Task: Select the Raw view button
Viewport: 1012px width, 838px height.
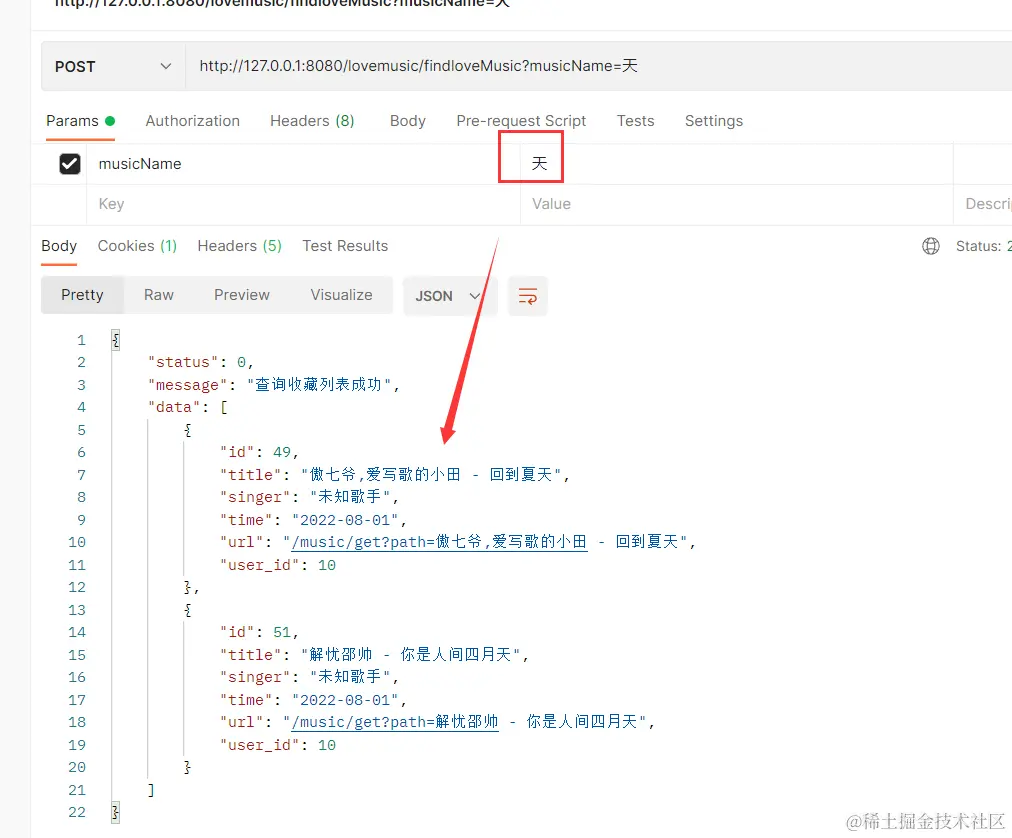Action: click(159, 295)
